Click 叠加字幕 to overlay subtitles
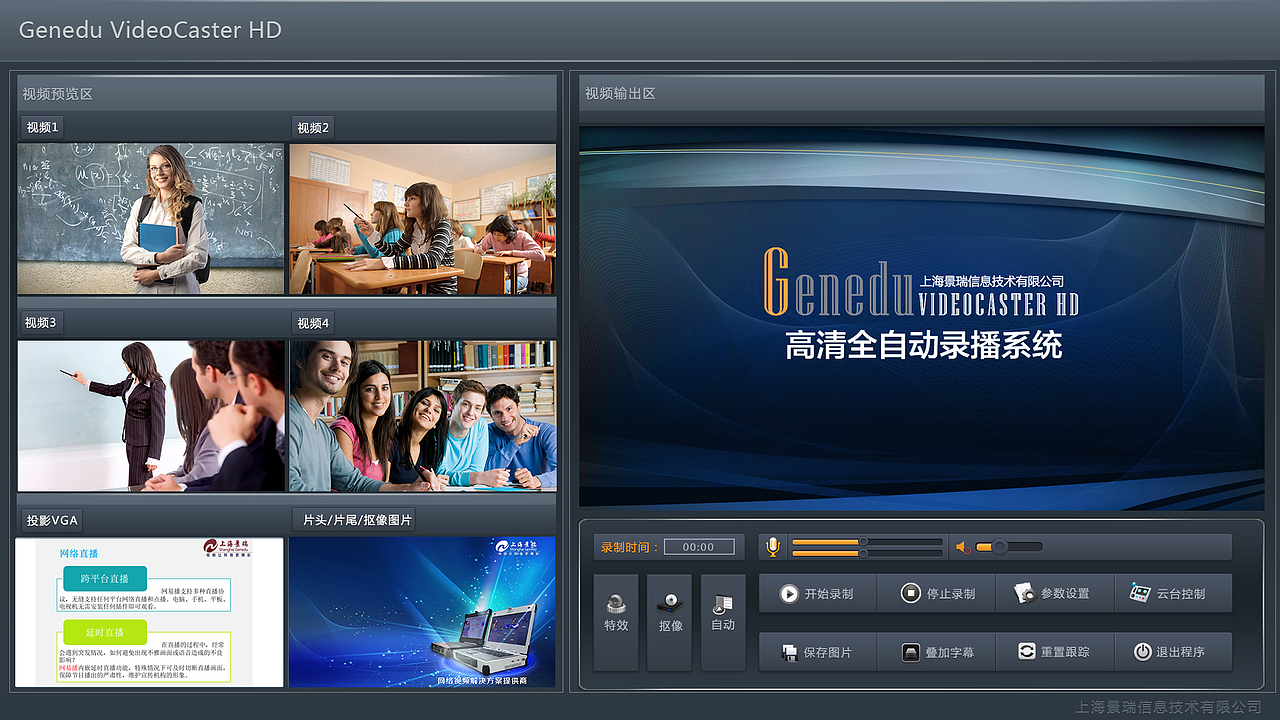This screenshot has height=720, width=1280. click(x=937, y=652)
